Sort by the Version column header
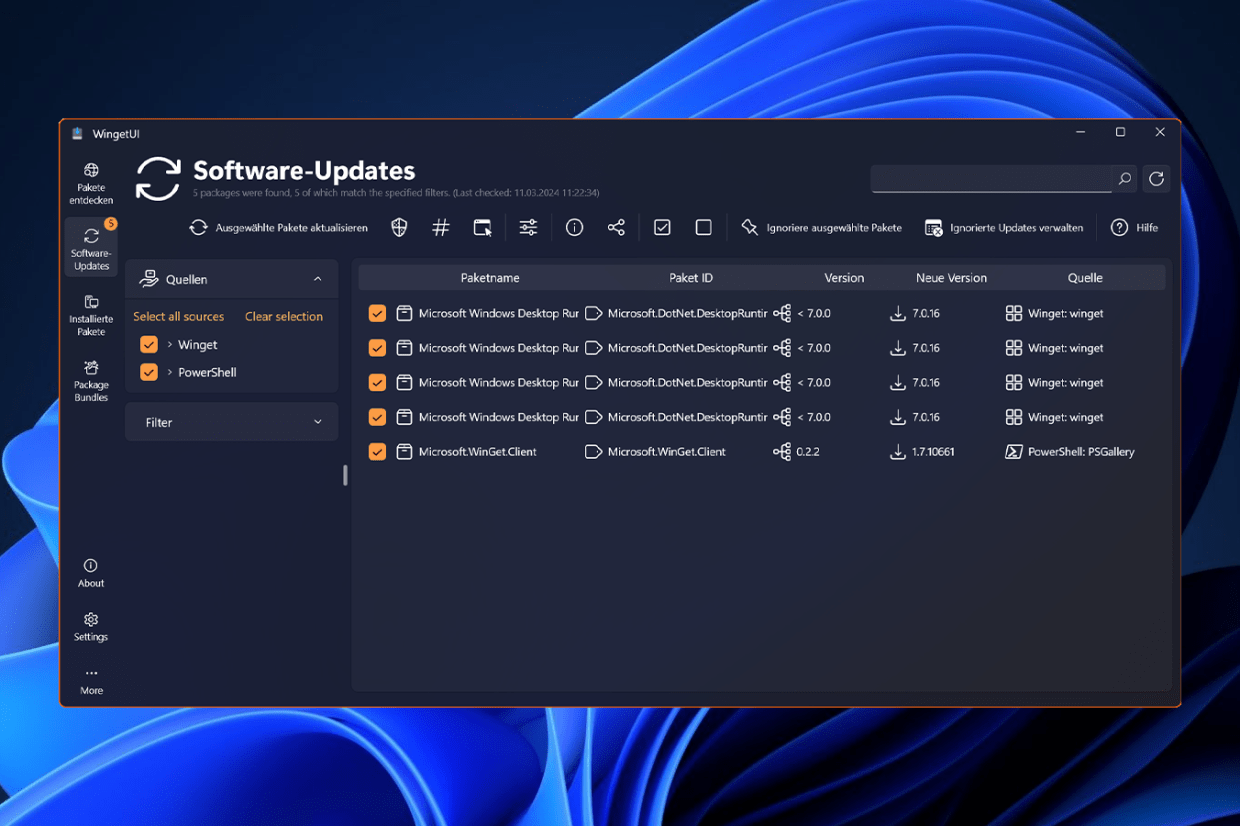1240x826 pixels. coord(844,278)
